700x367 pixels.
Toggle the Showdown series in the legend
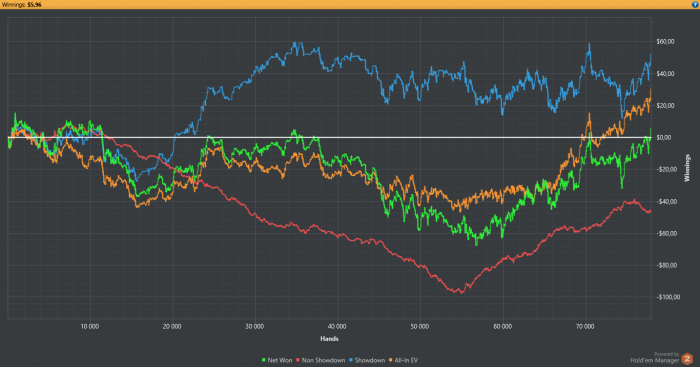point(367,360)
